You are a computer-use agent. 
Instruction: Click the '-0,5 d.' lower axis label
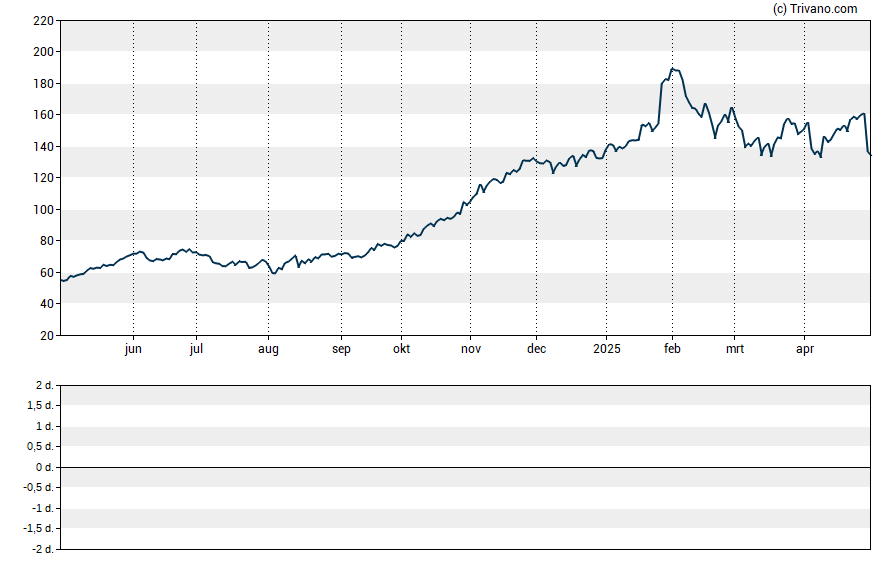click(39, 487)
